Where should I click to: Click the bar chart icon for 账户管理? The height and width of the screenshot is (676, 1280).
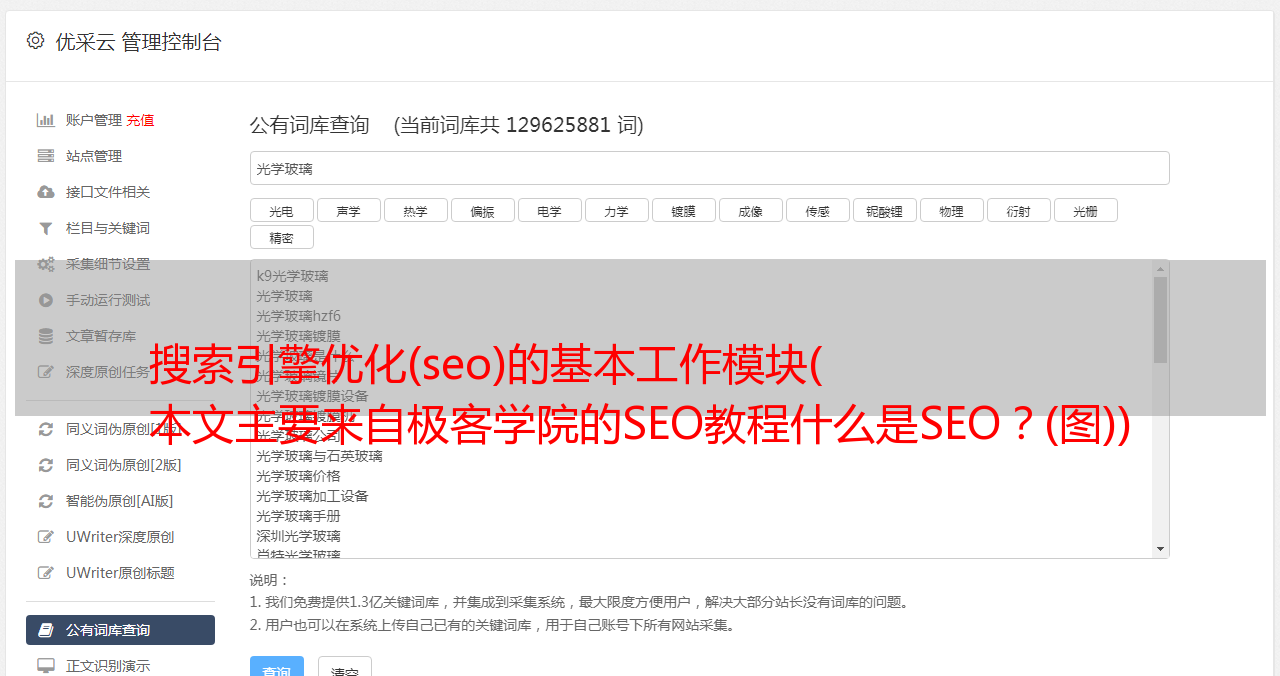45,120
